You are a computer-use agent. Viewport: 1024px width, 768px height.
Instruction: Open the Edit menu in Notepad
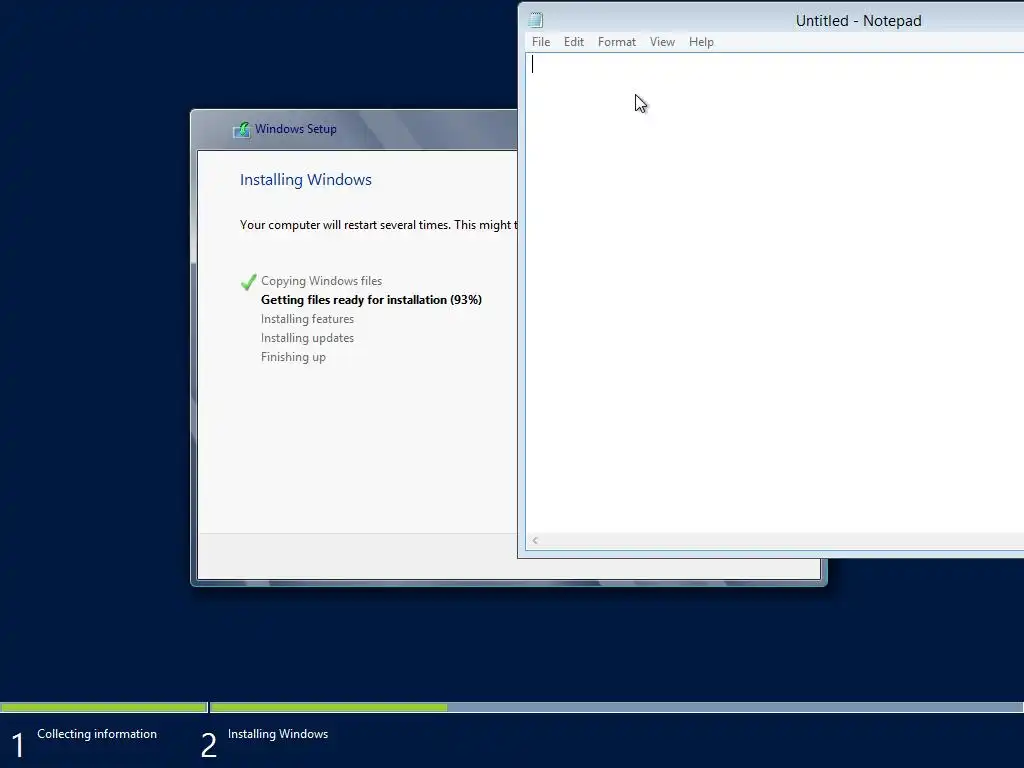(x=573, y=42)
